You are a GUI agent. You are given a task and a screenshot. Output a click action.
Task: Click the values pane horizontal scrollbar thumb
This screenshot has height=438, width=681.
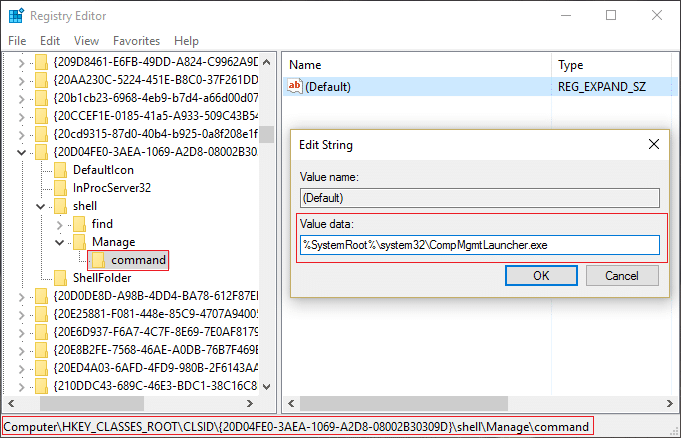[x=404, y=404]
